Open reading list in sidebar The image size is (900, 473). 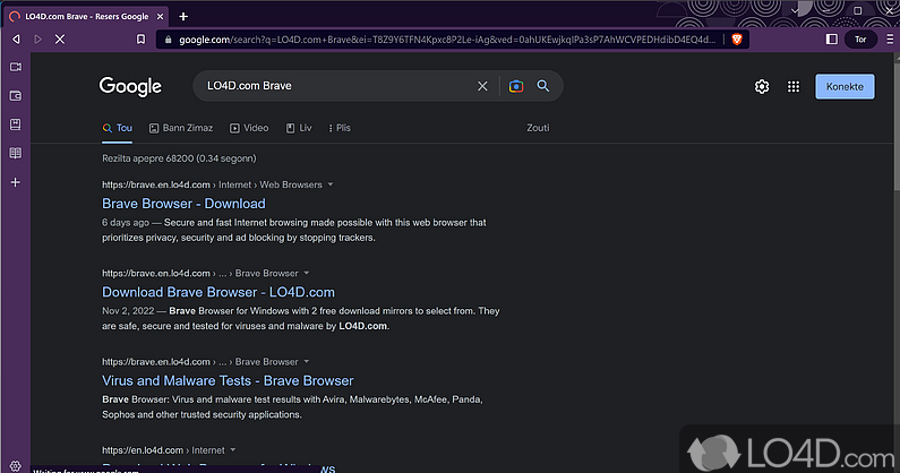pyautogui.click(x=15, y=153)
